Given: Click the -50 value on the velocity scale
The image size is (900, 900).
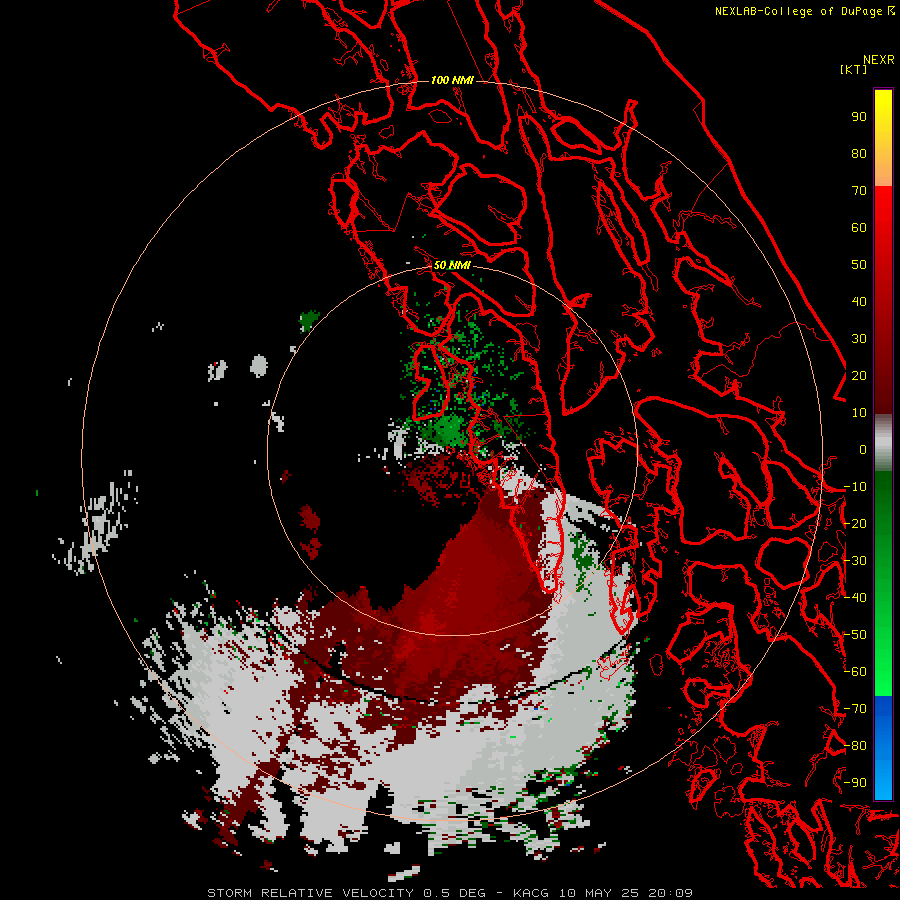Looking at the screenshot, I should click(855, 635).
